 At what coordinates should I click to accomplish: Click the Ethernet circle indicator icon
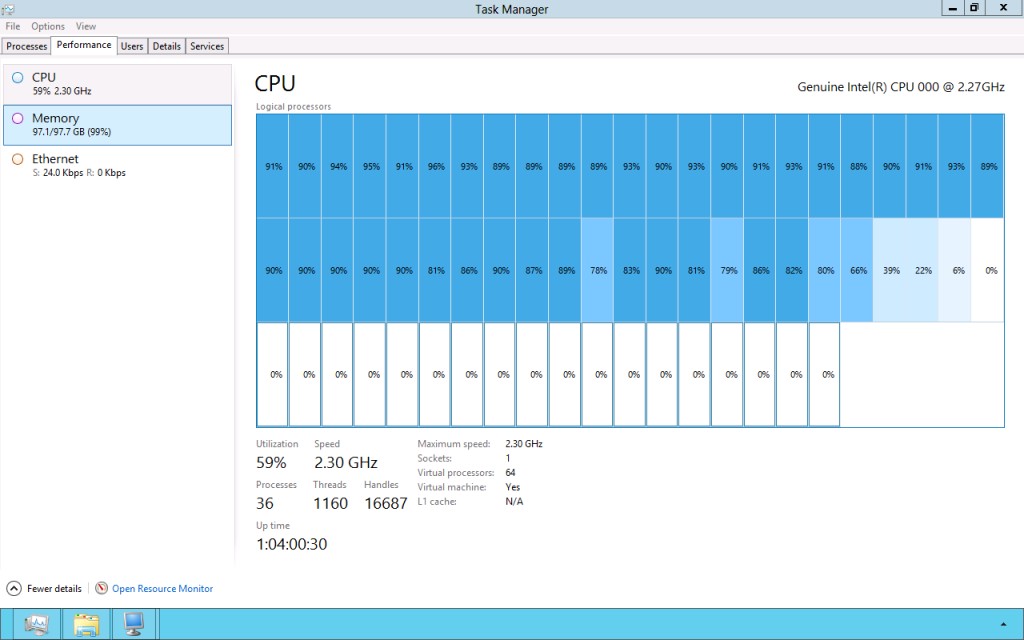point(18,159)
